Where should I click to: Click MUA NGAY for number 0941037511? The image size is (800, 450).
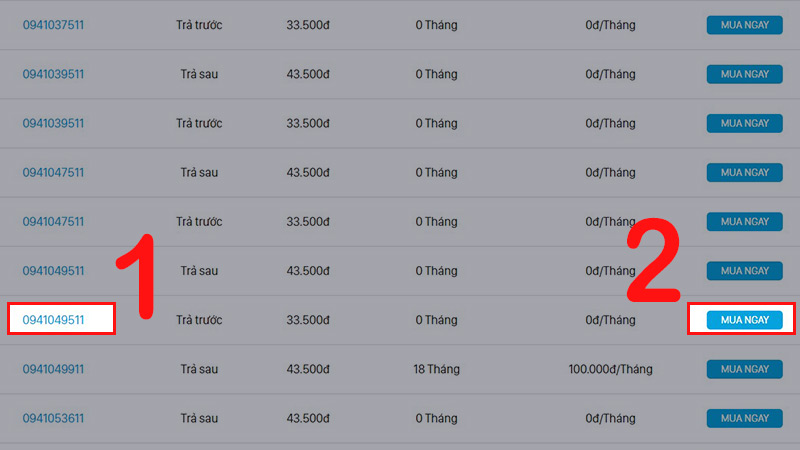point(744,25)
